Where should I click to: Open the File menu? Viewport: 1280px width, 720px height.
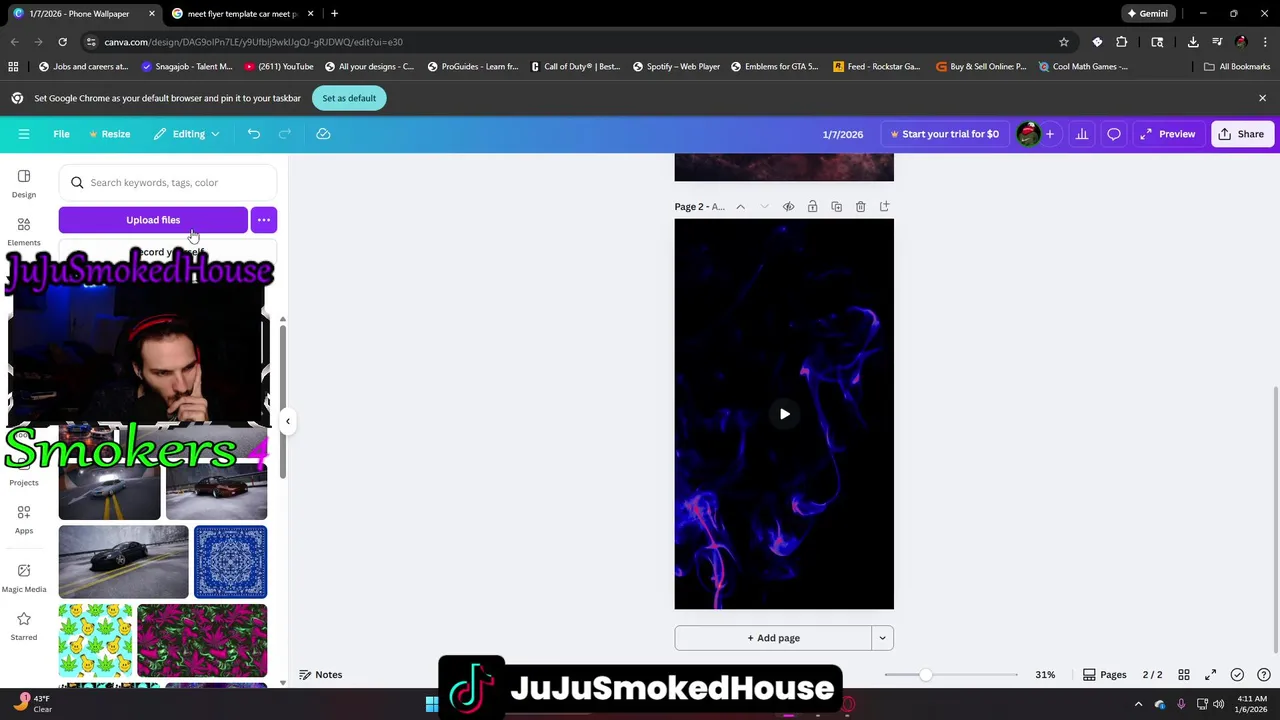tap(61, 134)
